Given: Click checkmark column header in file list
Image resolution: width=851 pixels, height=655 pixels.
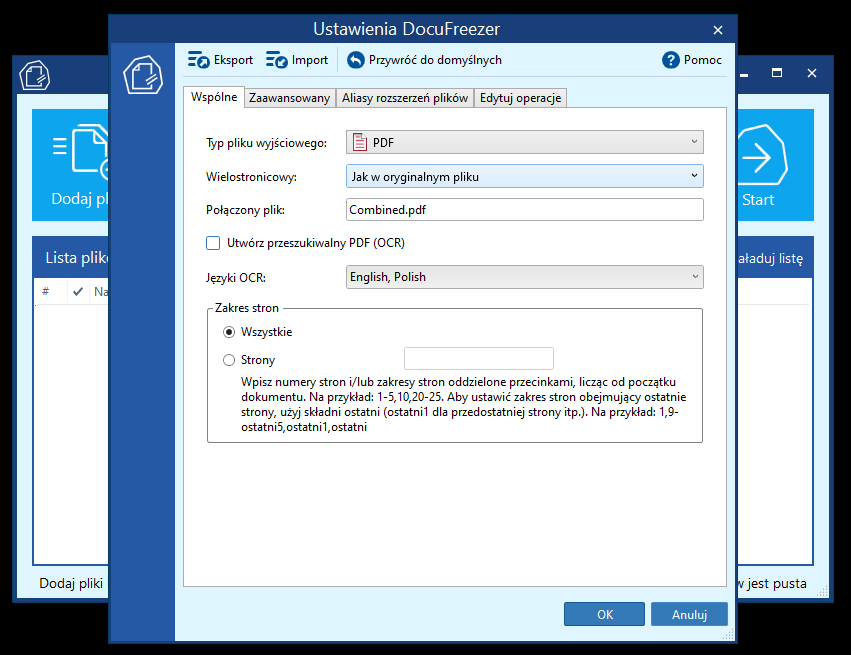Looking at the screenshot, I should [78, 291].
